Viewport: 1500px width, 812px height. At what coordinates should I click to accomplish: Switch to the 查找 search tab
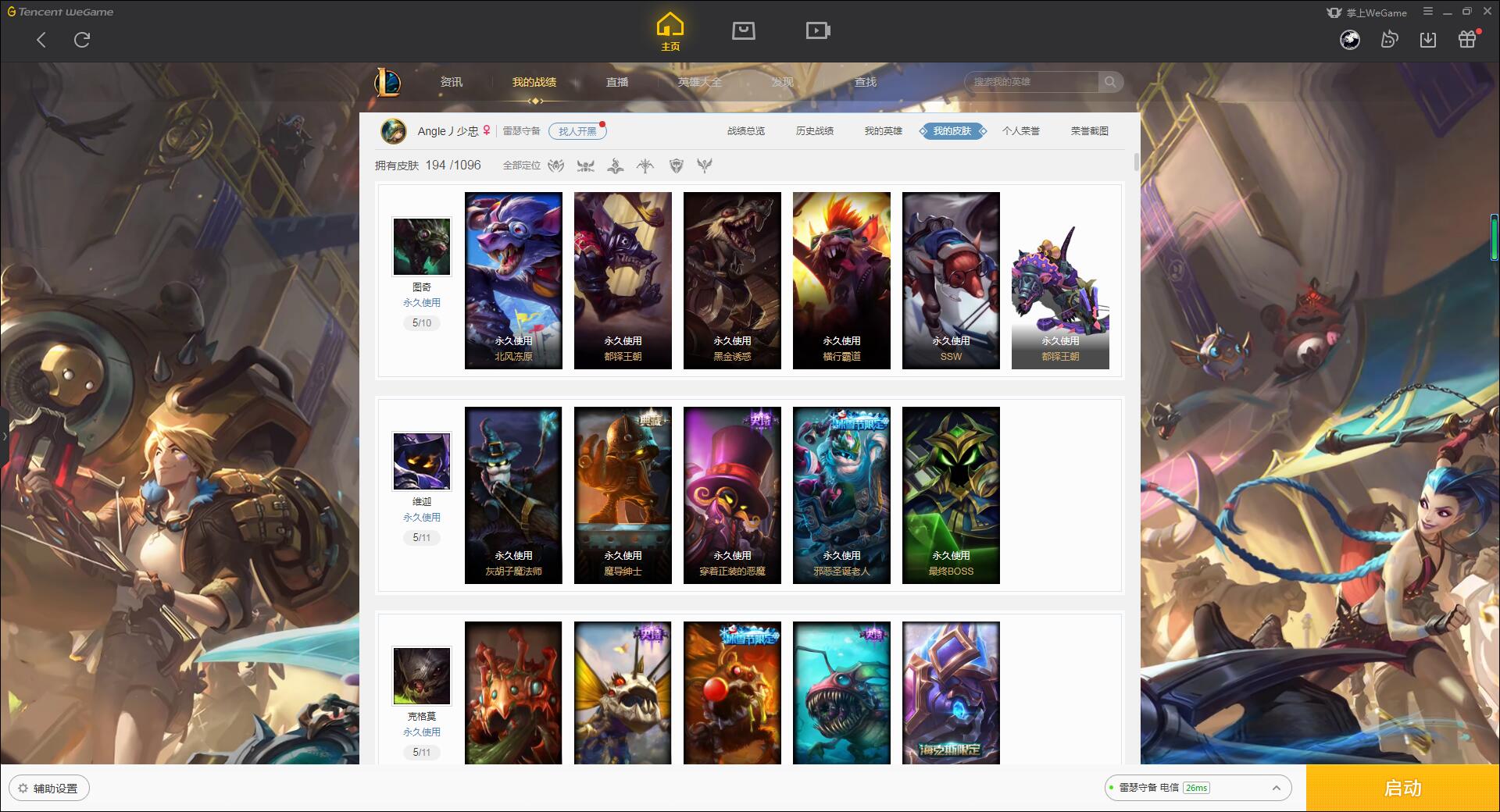[x=866, y=82]
